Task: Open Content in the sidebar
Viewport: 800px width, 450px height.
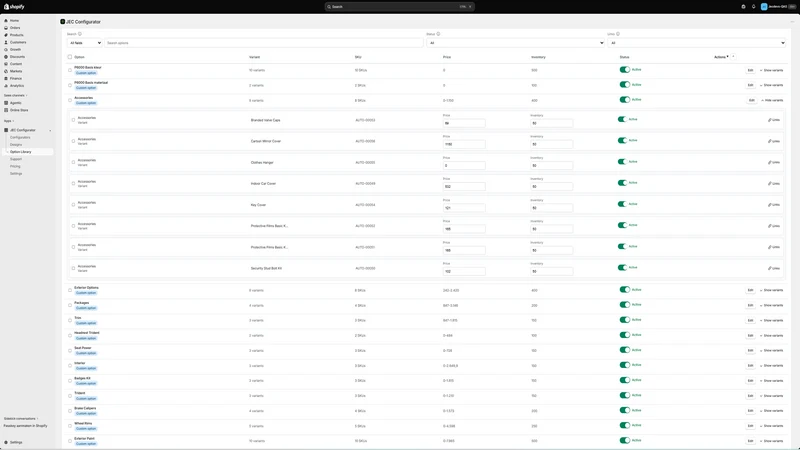Action: 16,64
